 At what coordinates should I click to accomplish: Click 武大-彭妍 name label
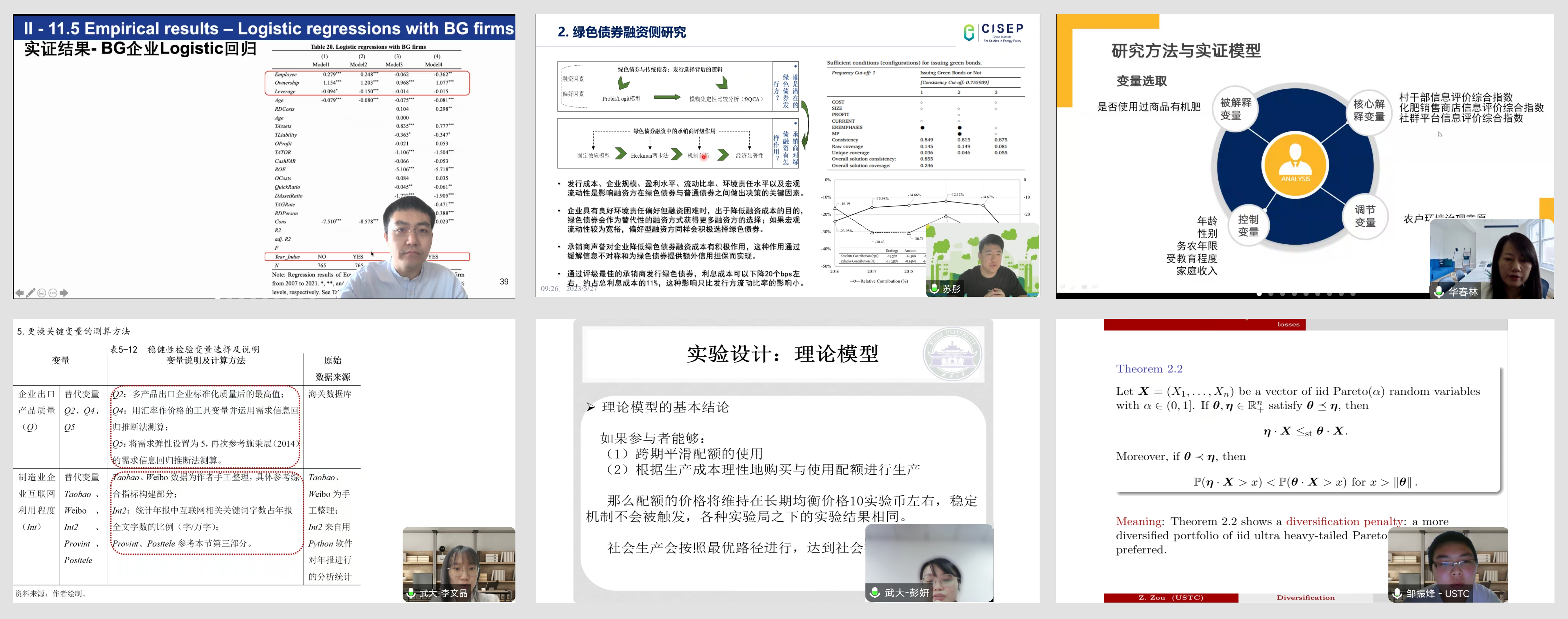[x=906, y=592]
